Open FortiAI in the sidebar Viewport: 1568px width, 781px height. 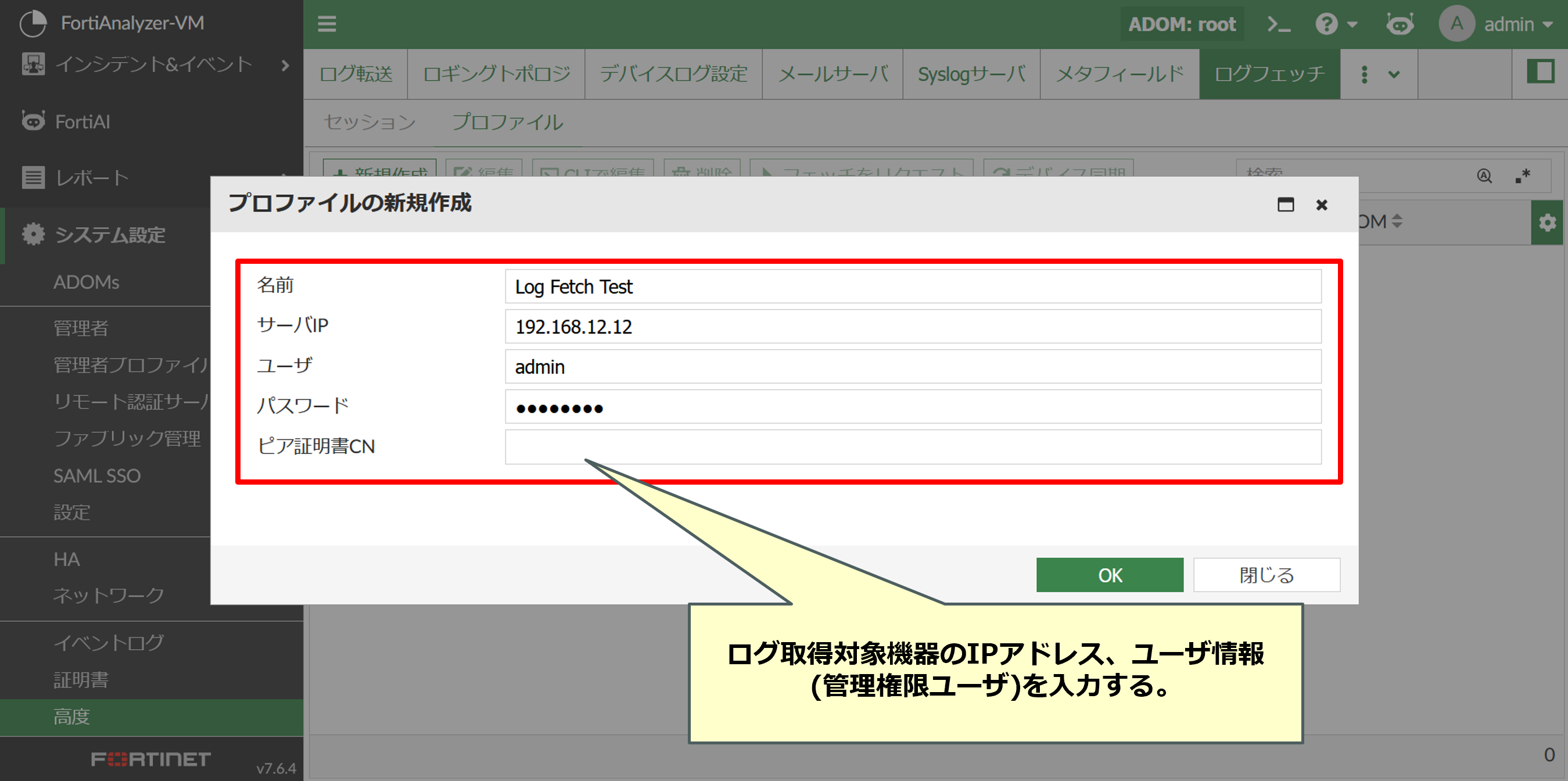[82, 122]
